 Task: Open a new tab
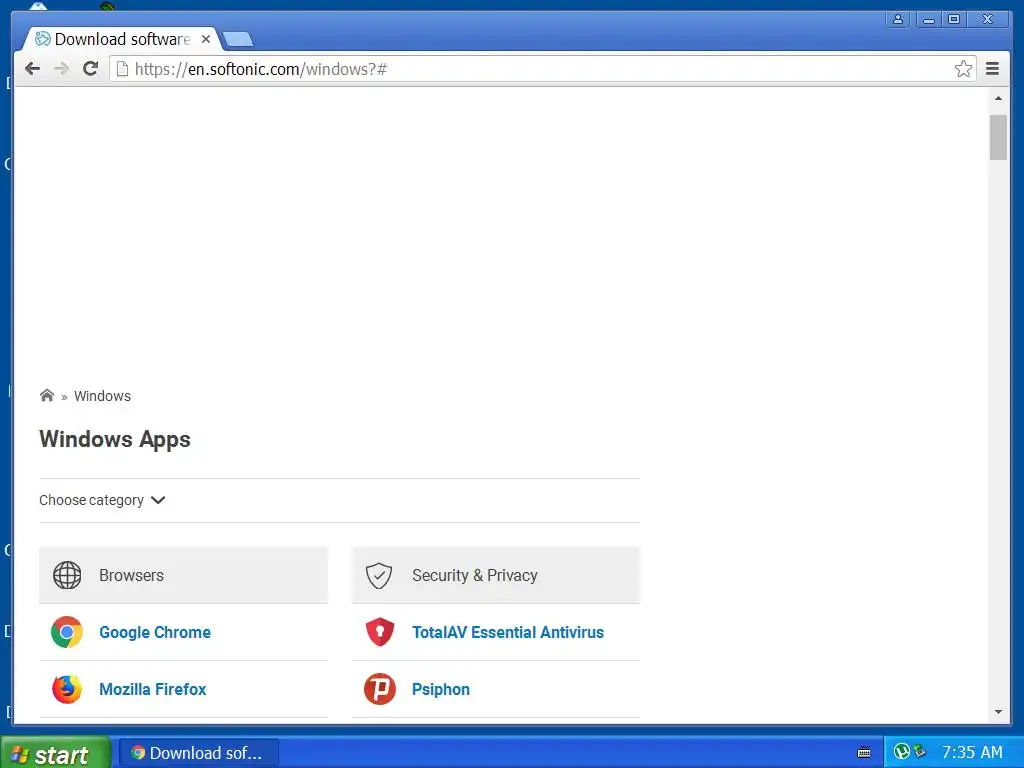[x=238, y=40]
